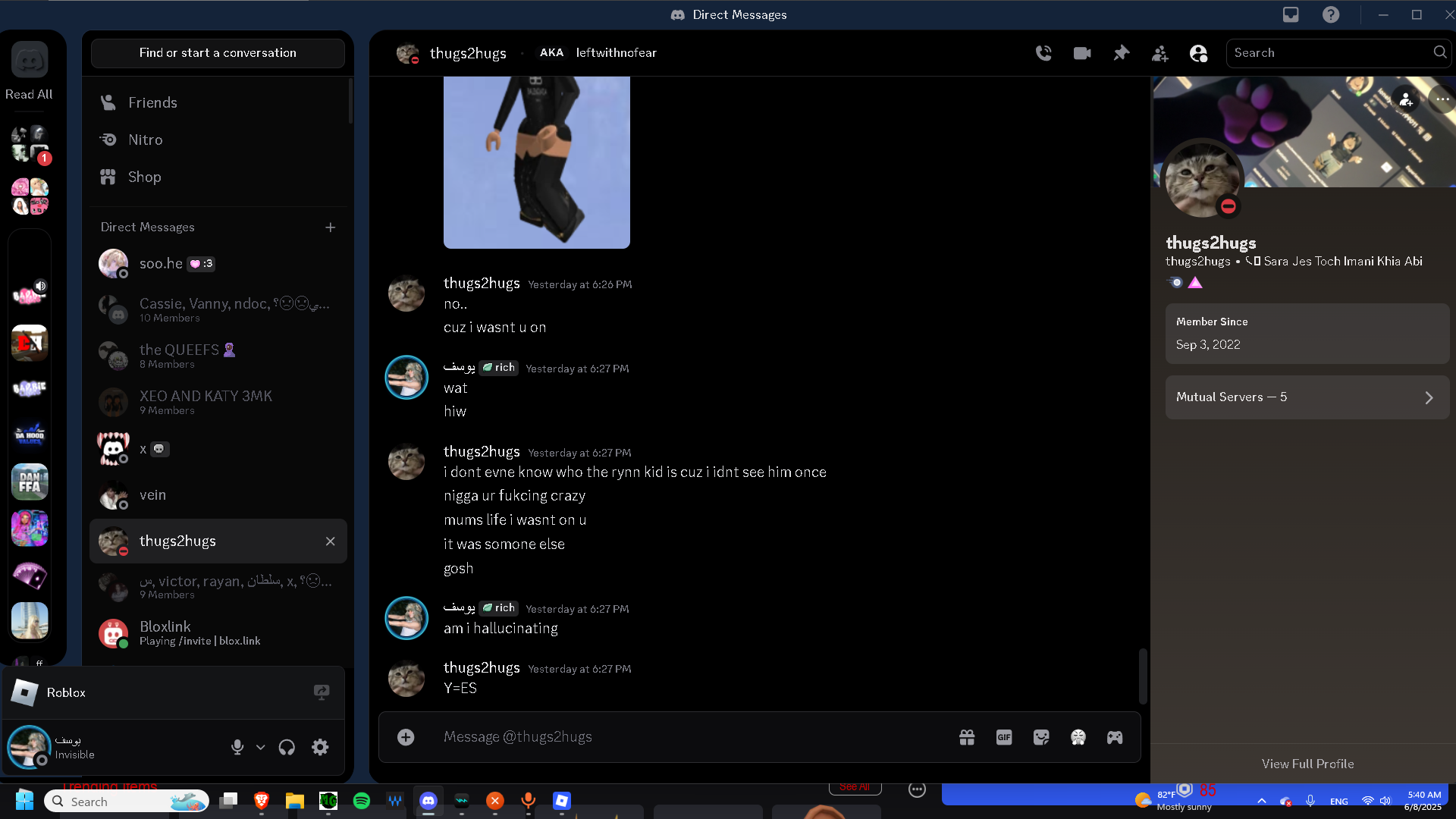Click the chat message scrollbar

pyautogui.click(x=1143, y=676)
